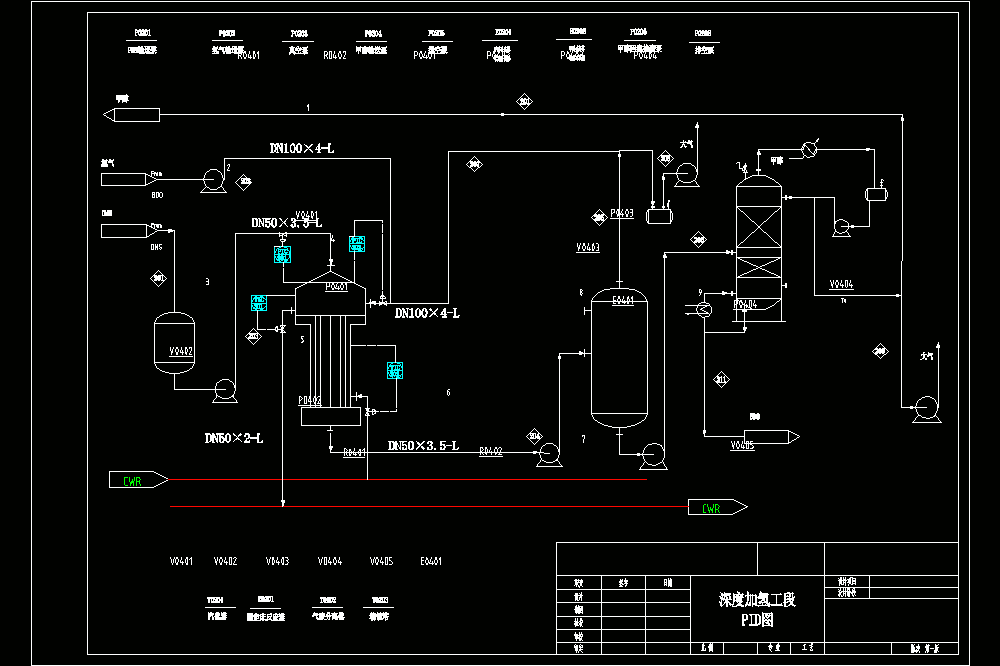Select the reflux pump right of the column
This screenshot has width=1000, height=666.
842,228
